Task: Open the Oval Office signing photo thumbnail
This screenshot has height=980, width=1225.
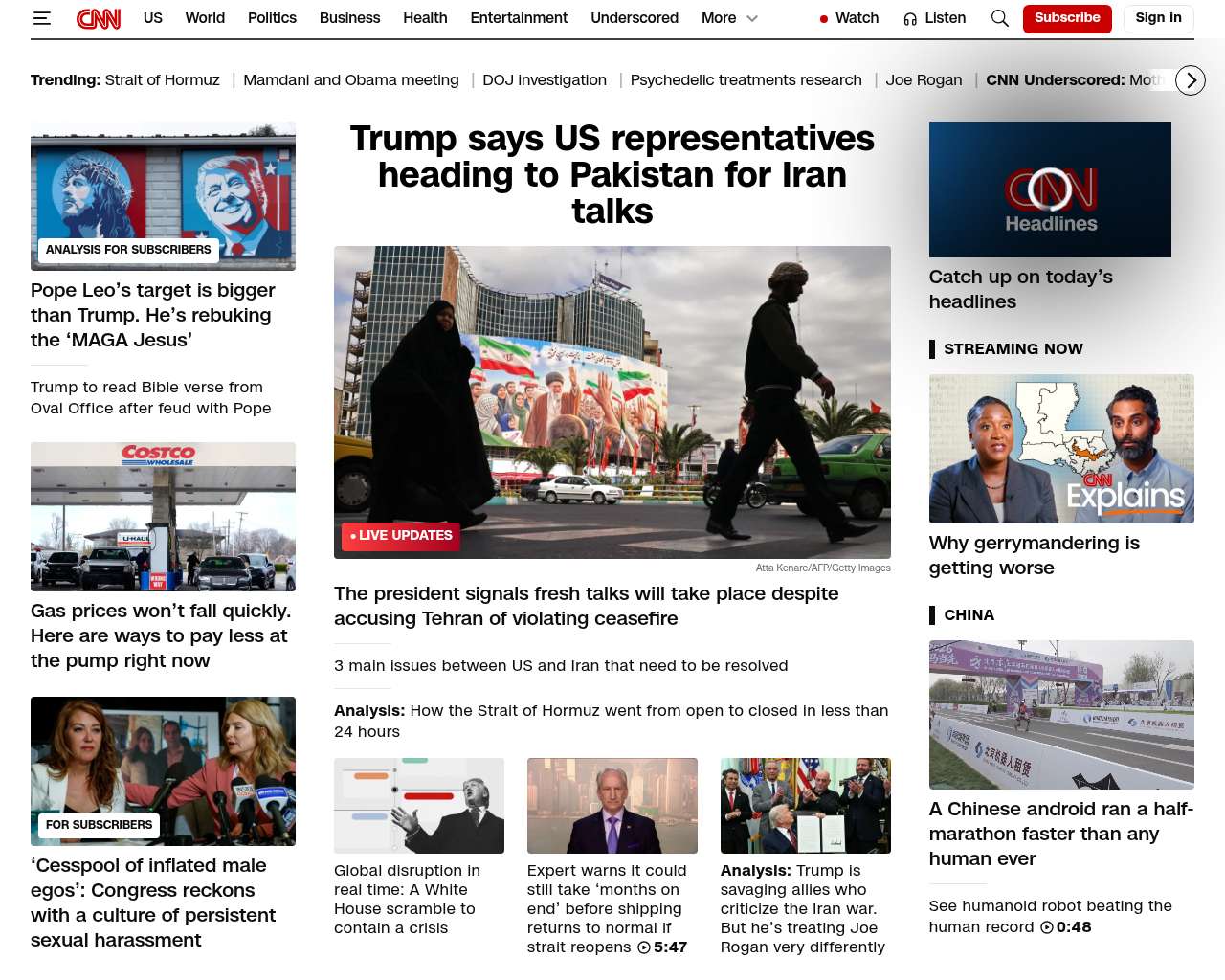Action: pos(806,806)
